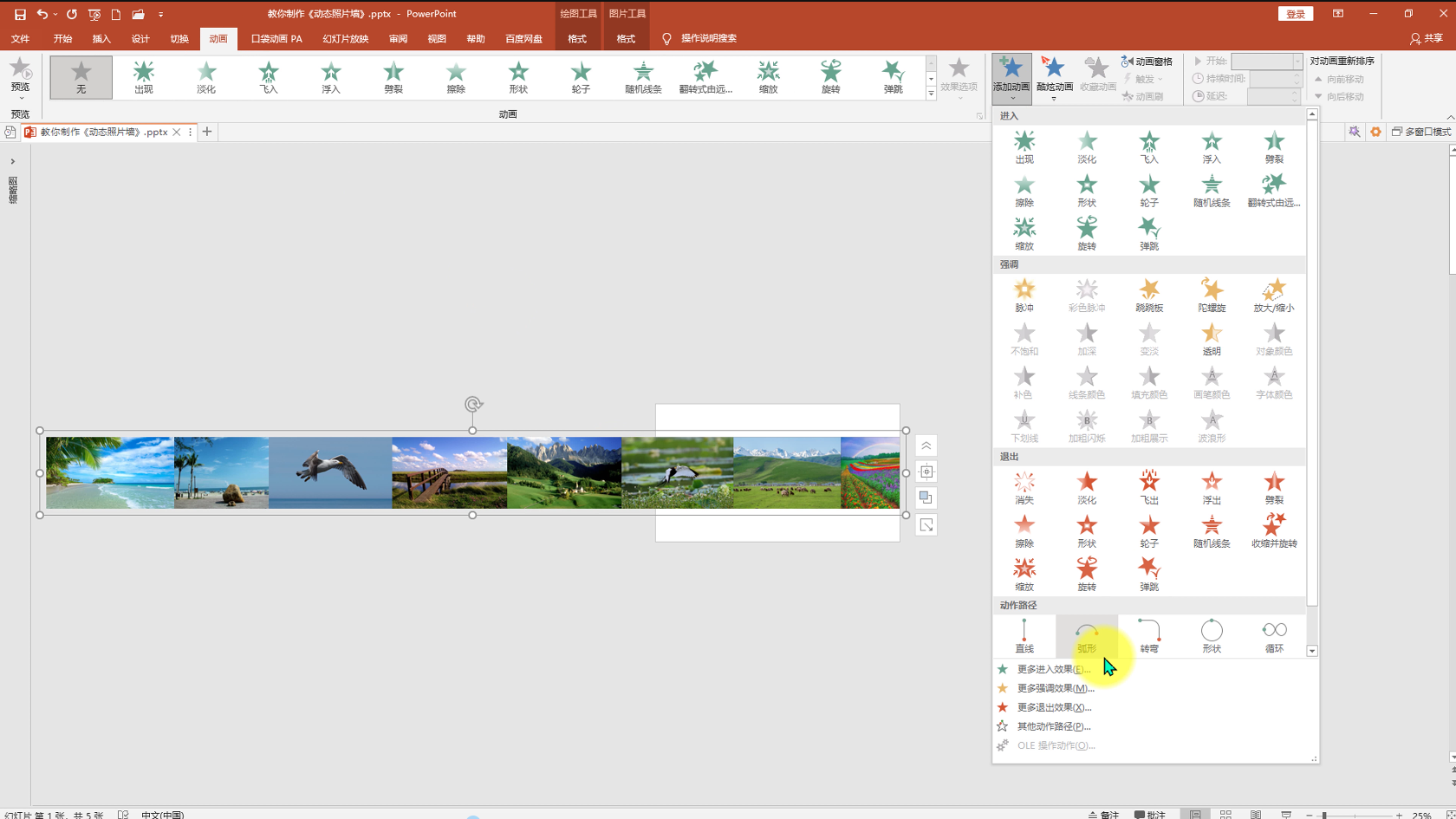Open the 动画窗格 animation pane
Image resolution: width=1456 pixels, height=819 pixels.
(1147, 62)
